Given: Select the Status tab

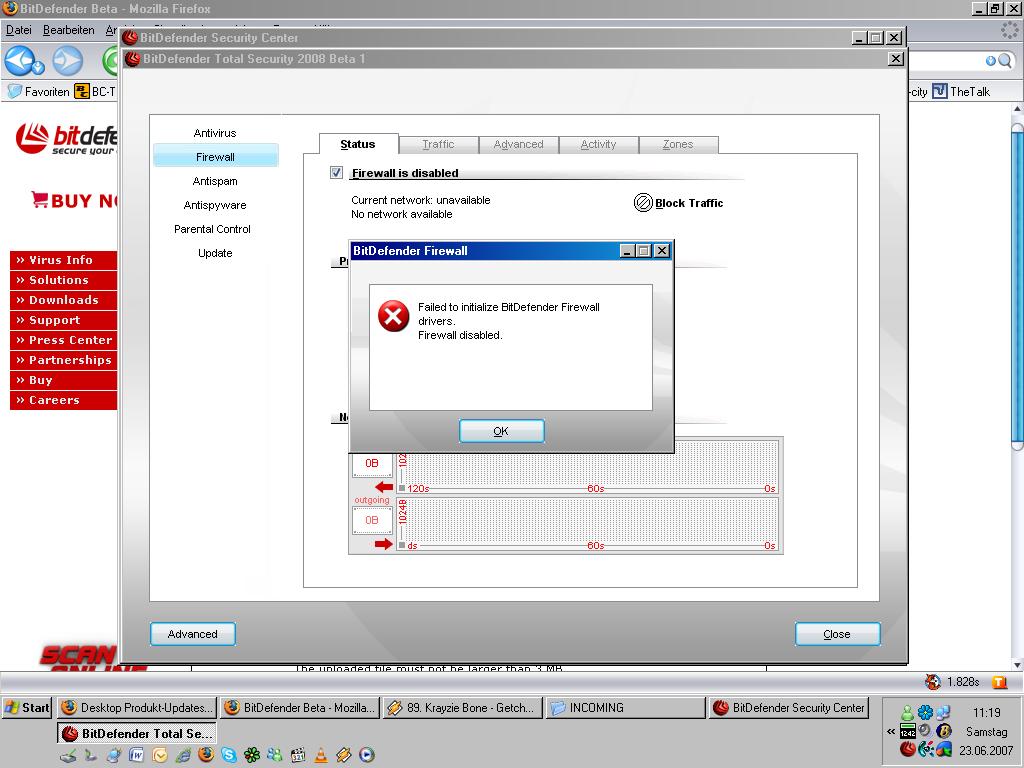Looking at the screenshot, I should coord(358,144).
